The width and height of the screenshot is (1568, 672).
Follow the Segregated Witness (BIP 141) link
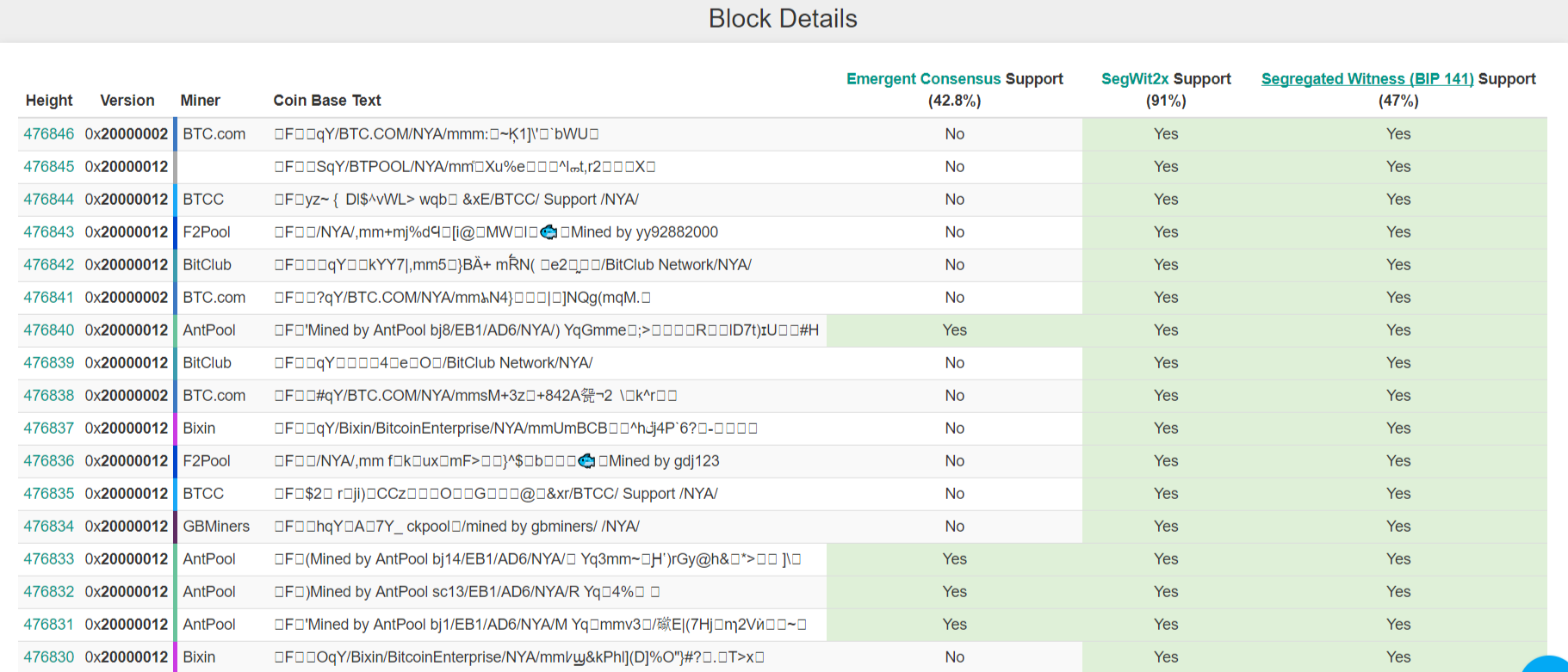pos(1367,79)
